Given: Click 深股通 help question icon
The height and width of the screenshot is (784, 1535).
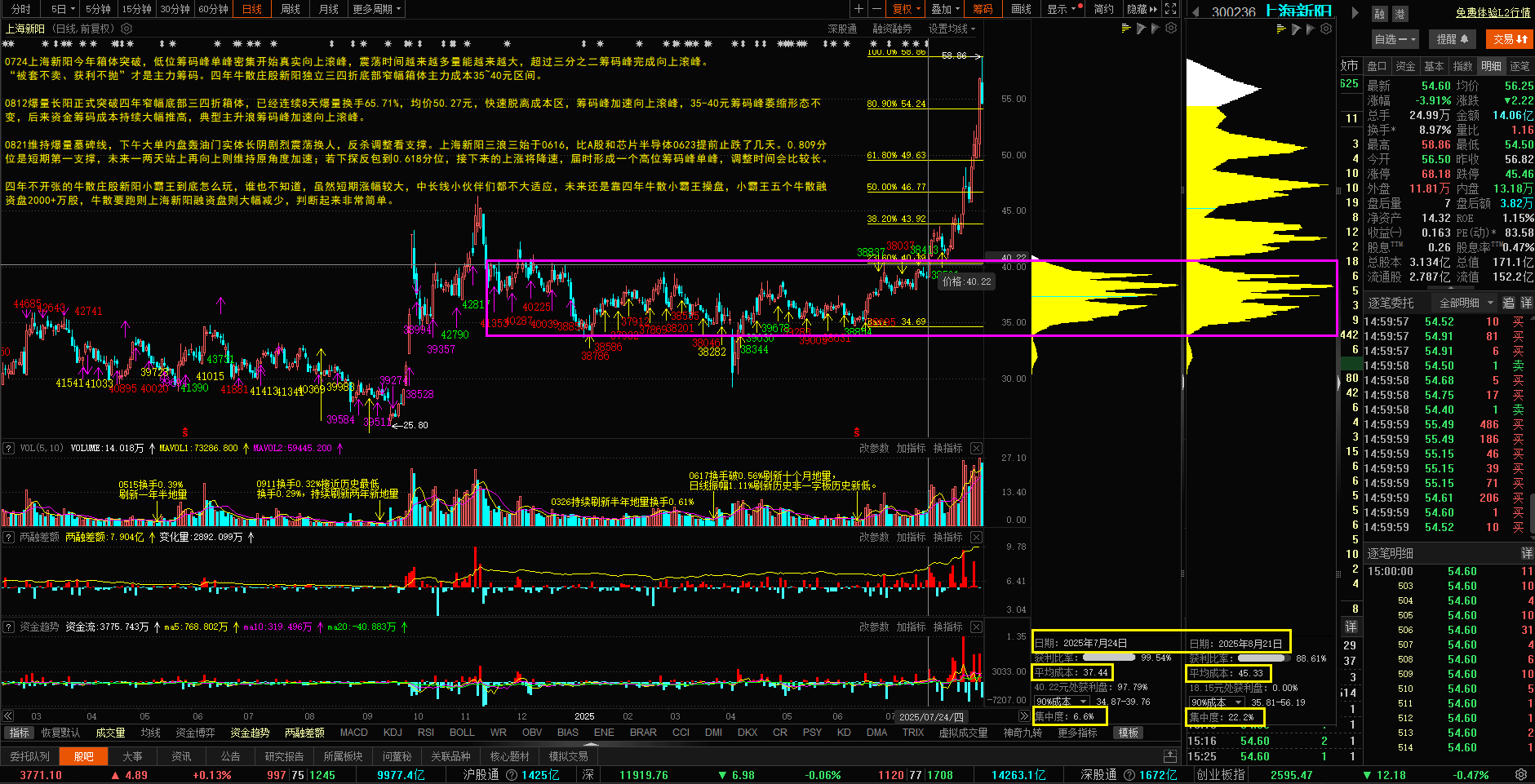Looking at the screenshot, I should pos(1129,775).
